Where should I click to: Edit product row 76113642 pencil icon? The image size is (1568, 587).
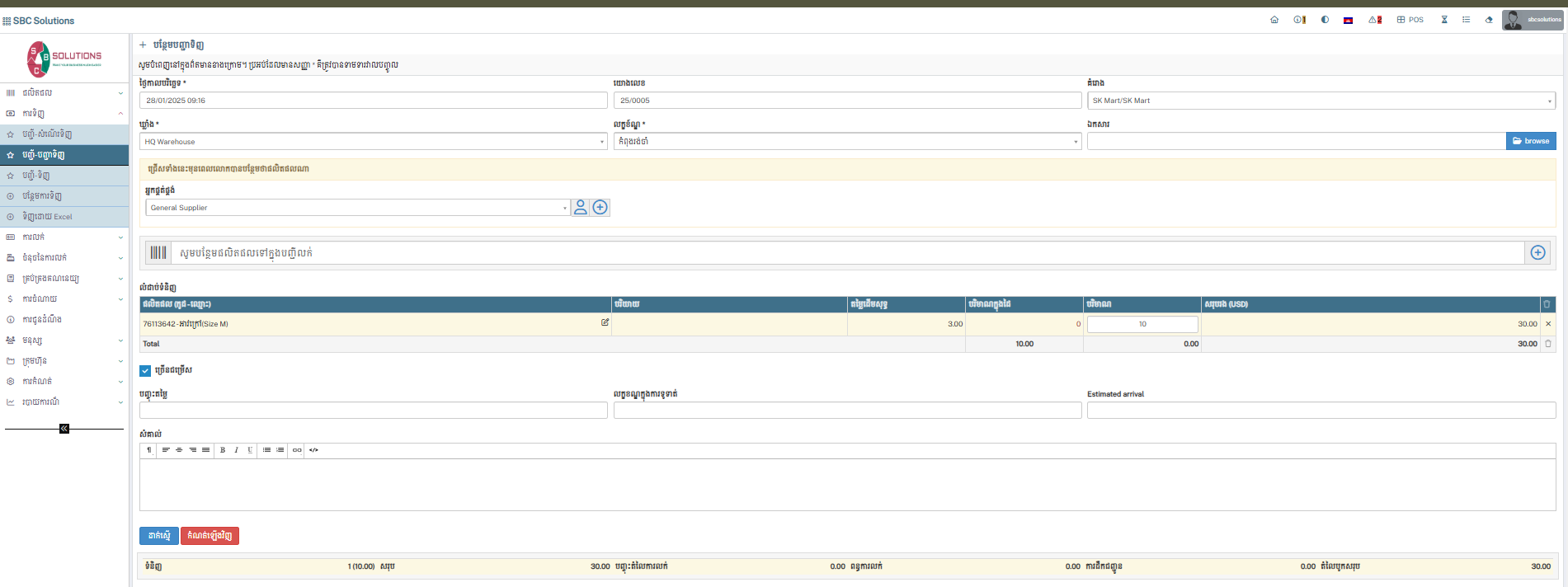[605, 323]
